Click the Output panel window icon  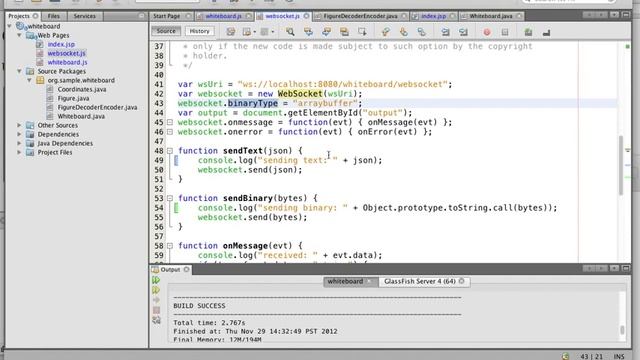tap(155, 269)
